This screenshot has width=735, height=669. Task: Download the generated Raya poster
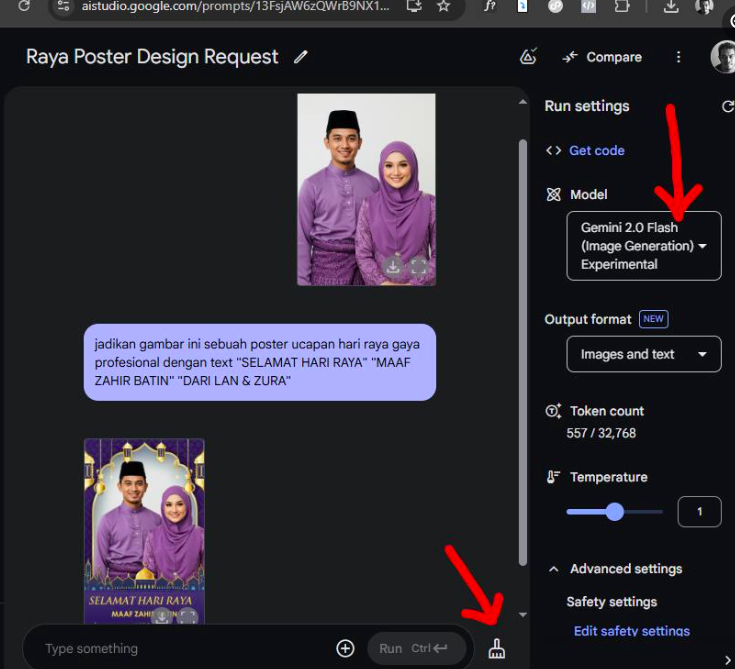162,617
